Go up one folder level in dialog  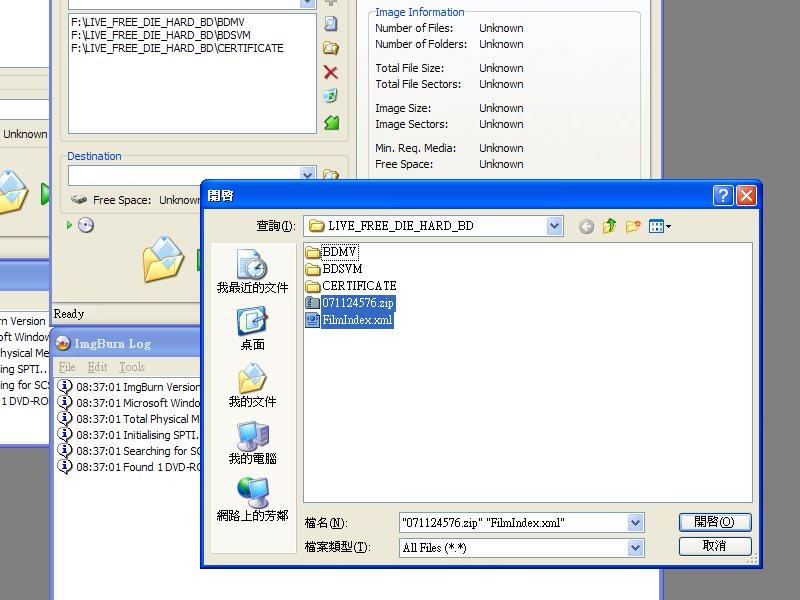pyautogui.click(x=610, y=226)
